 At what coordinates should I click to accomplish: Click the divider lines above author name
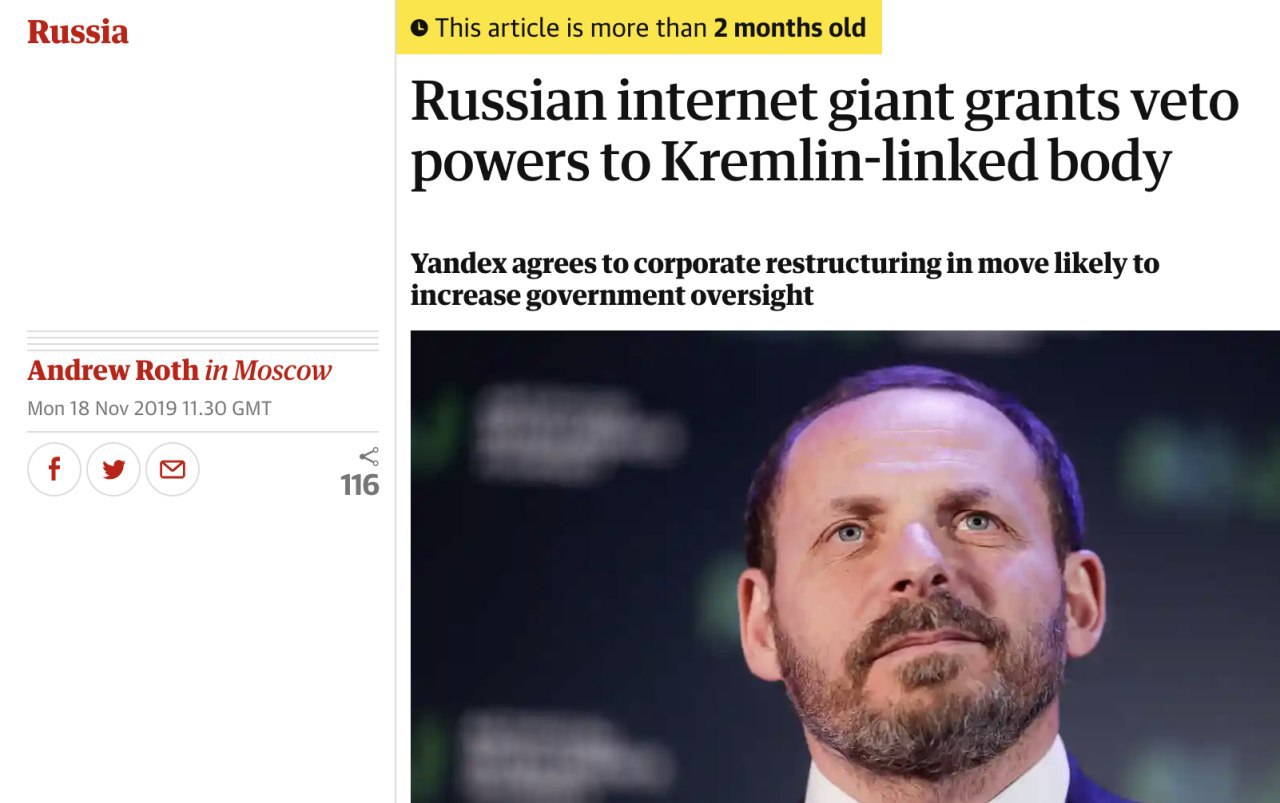[203, 340]
